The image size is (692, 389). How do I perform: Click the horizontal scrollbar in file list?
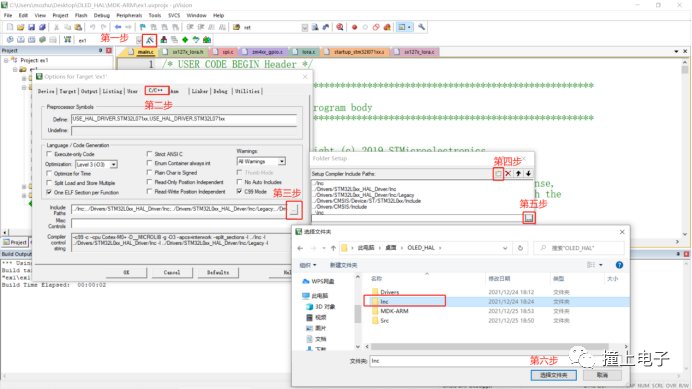[x=490, y=347]
